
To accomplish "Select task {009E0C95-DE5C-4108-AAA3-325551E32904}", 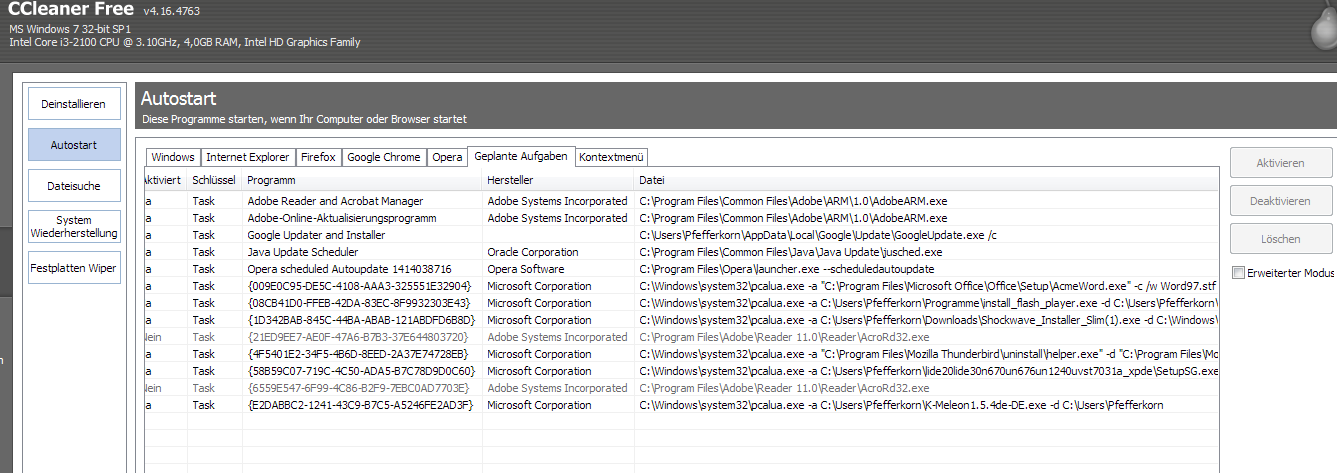I will click(681, 286).
